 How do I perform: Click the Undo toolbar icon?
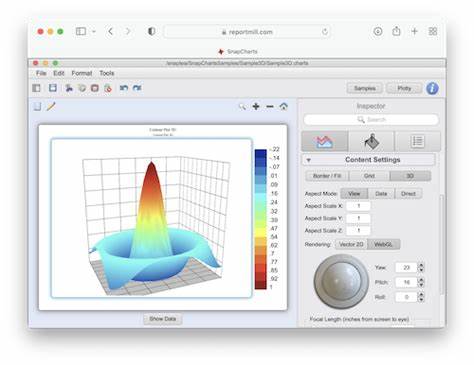pyautogui.click(x=124, y=88)
